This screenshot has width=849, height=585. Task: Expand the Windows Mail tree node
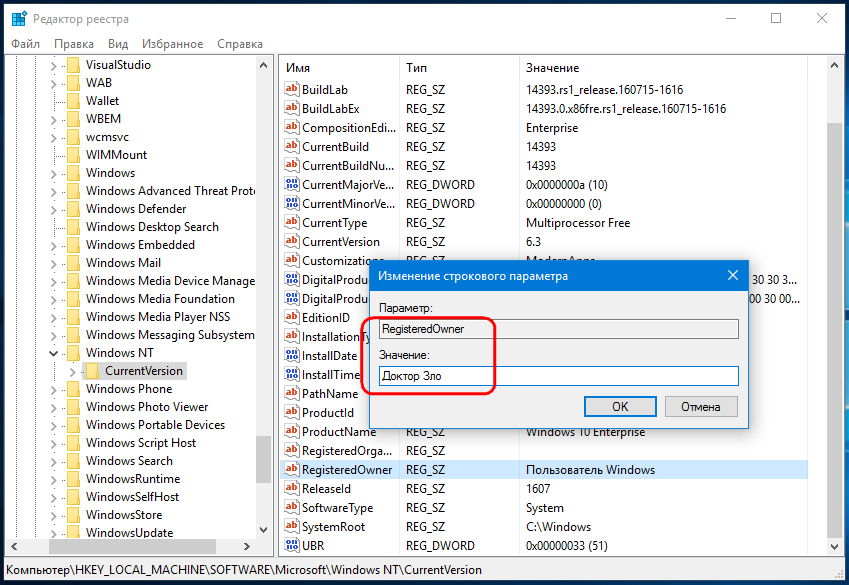[x=54, y=263]
